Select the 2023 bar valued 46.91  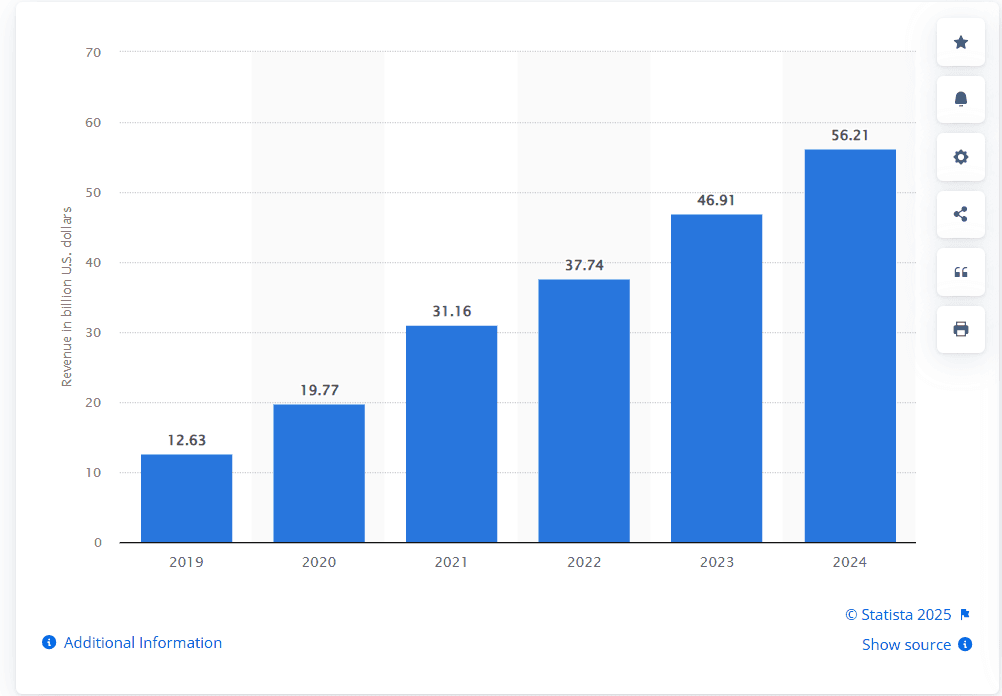[x=716, y=378]
